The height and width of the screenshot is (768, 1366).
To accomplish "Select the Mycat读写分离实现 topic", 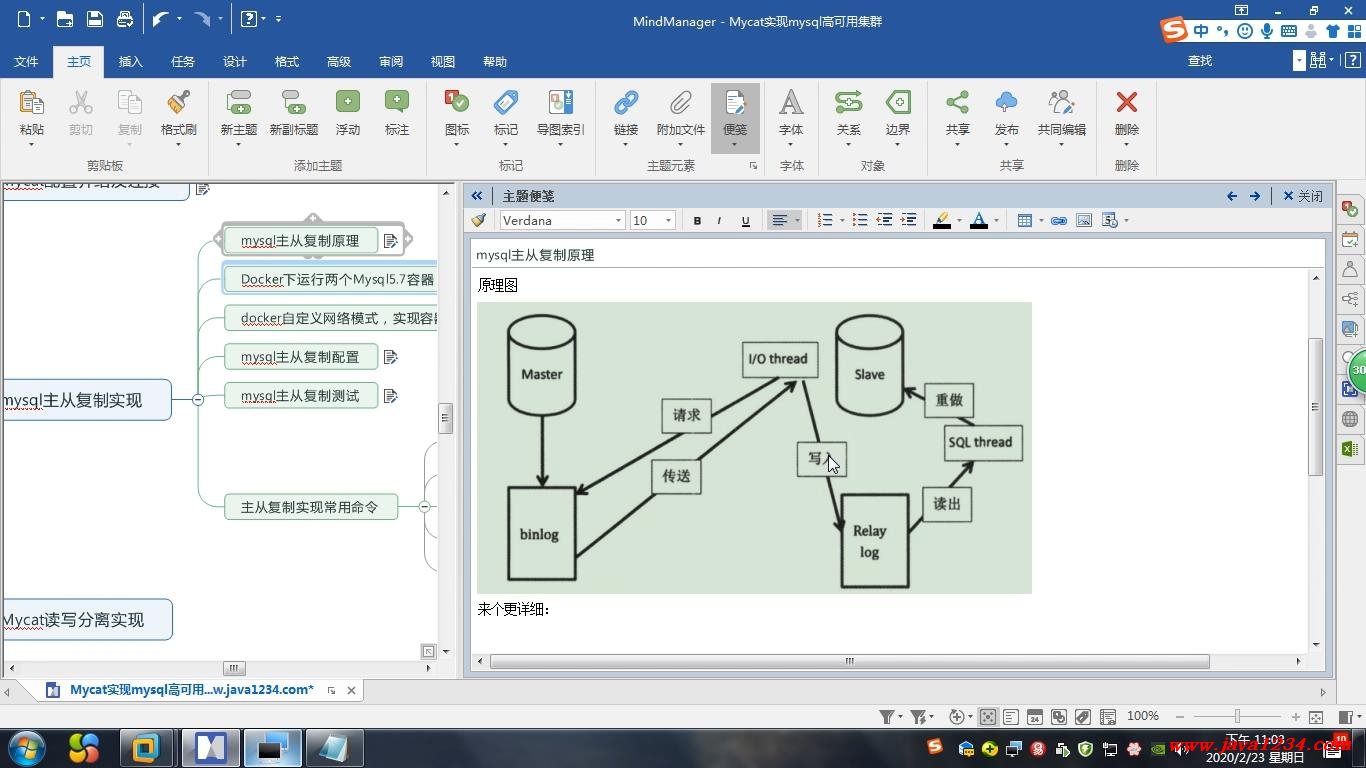I will point(87,620).
